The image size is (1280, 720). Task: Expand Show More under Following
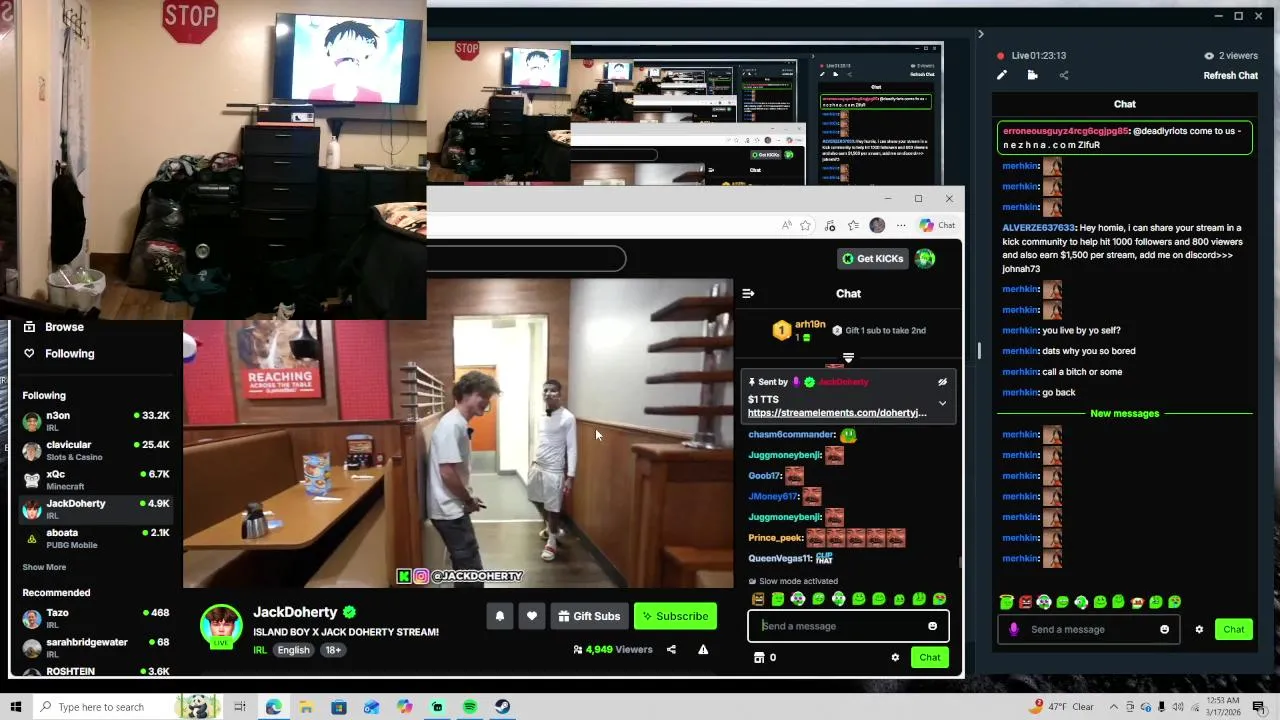(44, 567)
